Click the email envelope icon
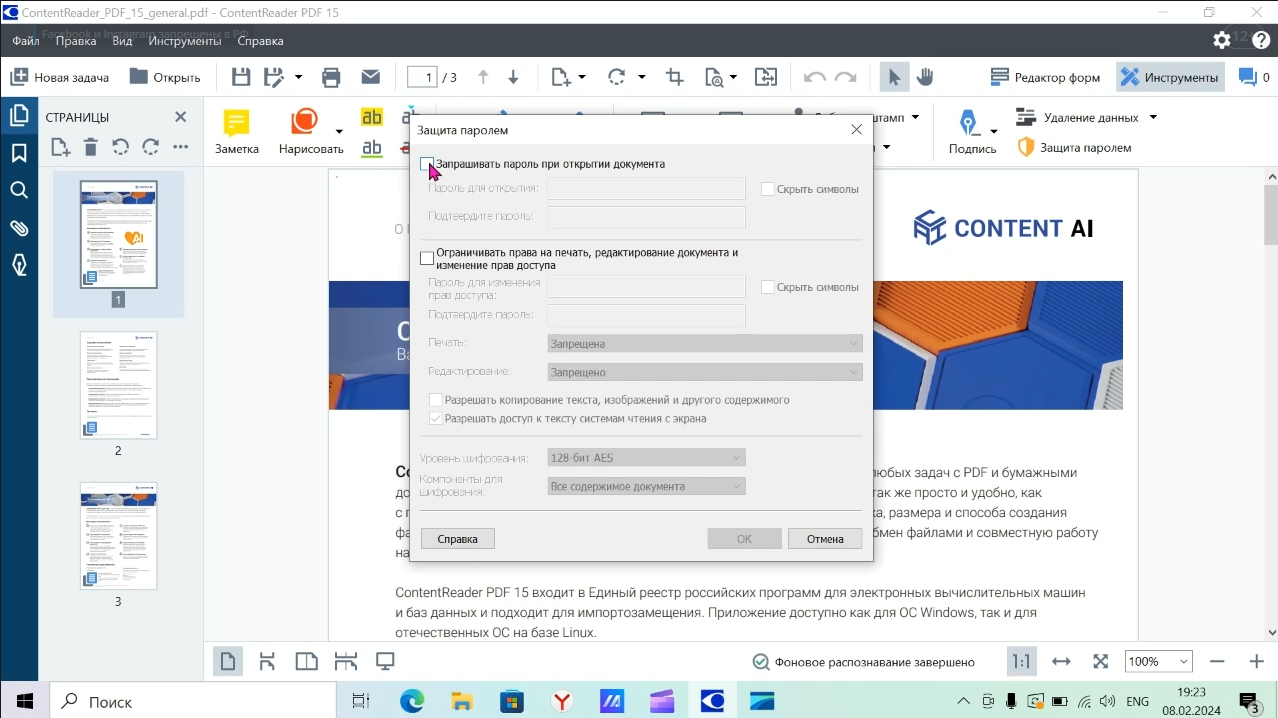This screenshot has height=718, width=1278. (371, 77)
